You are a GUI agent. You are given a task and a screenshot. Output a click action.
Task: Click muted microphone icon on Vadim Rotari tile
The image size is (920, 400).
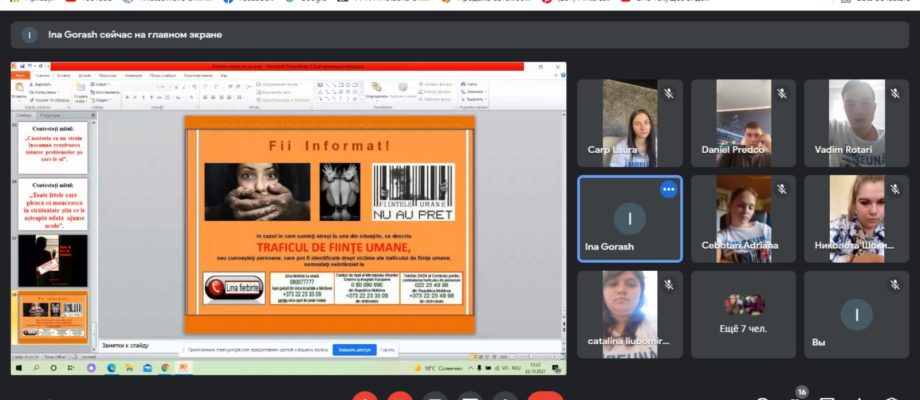[895, 93]
